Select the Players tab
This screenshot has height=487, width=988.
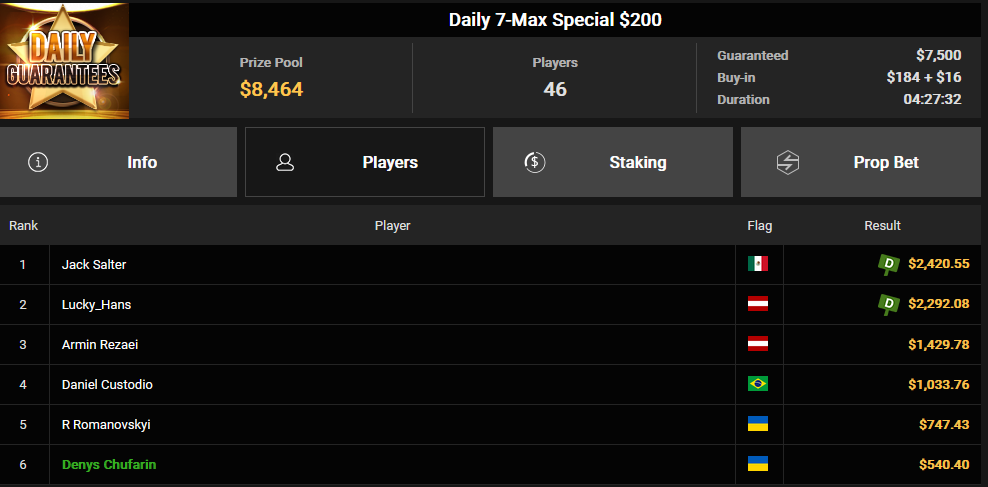pyautogui.click(x=365, y=162)
